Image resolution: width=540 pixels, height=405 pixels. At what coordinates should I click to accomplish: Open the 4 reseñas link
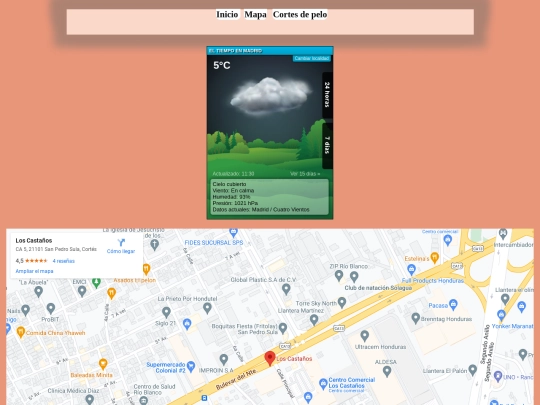point(64,261)
